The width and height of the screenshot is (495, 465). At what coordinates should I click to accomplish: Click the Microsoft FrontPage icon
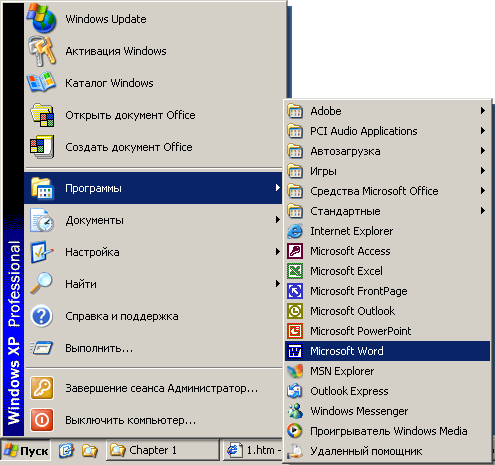295,291
